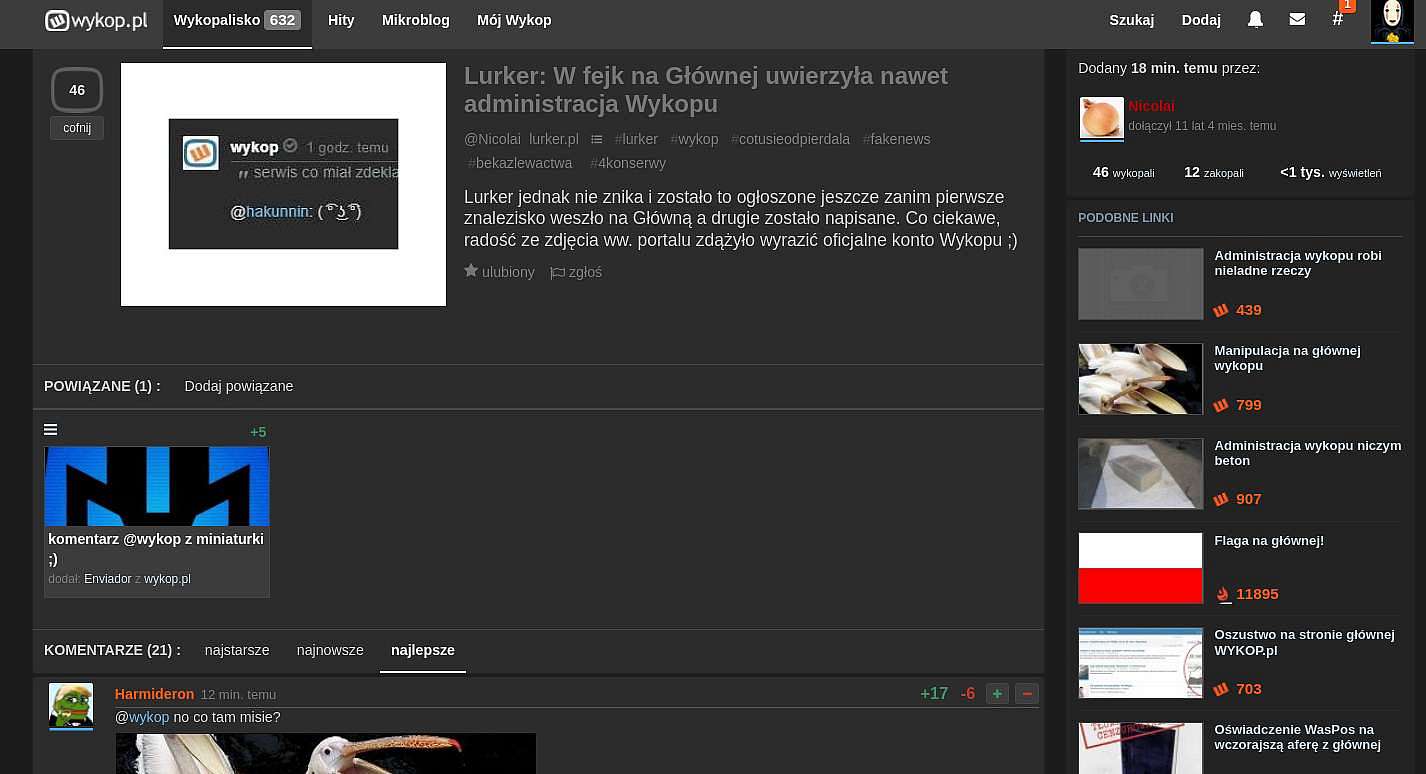
Task: Sort comments by najlepsze
Action: 423,650
